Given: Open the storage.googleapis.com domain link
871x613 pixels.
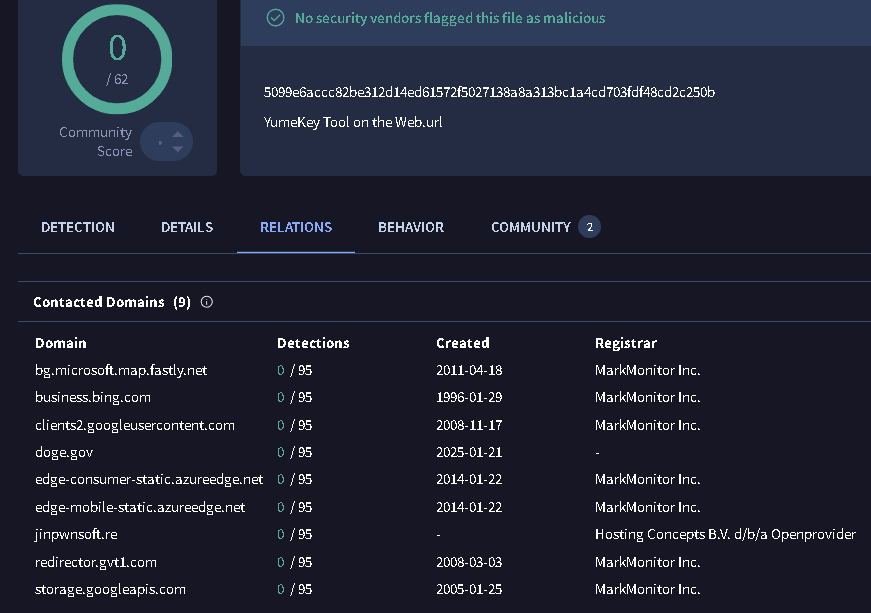Looking at the screenshot, I should point(110,589).
